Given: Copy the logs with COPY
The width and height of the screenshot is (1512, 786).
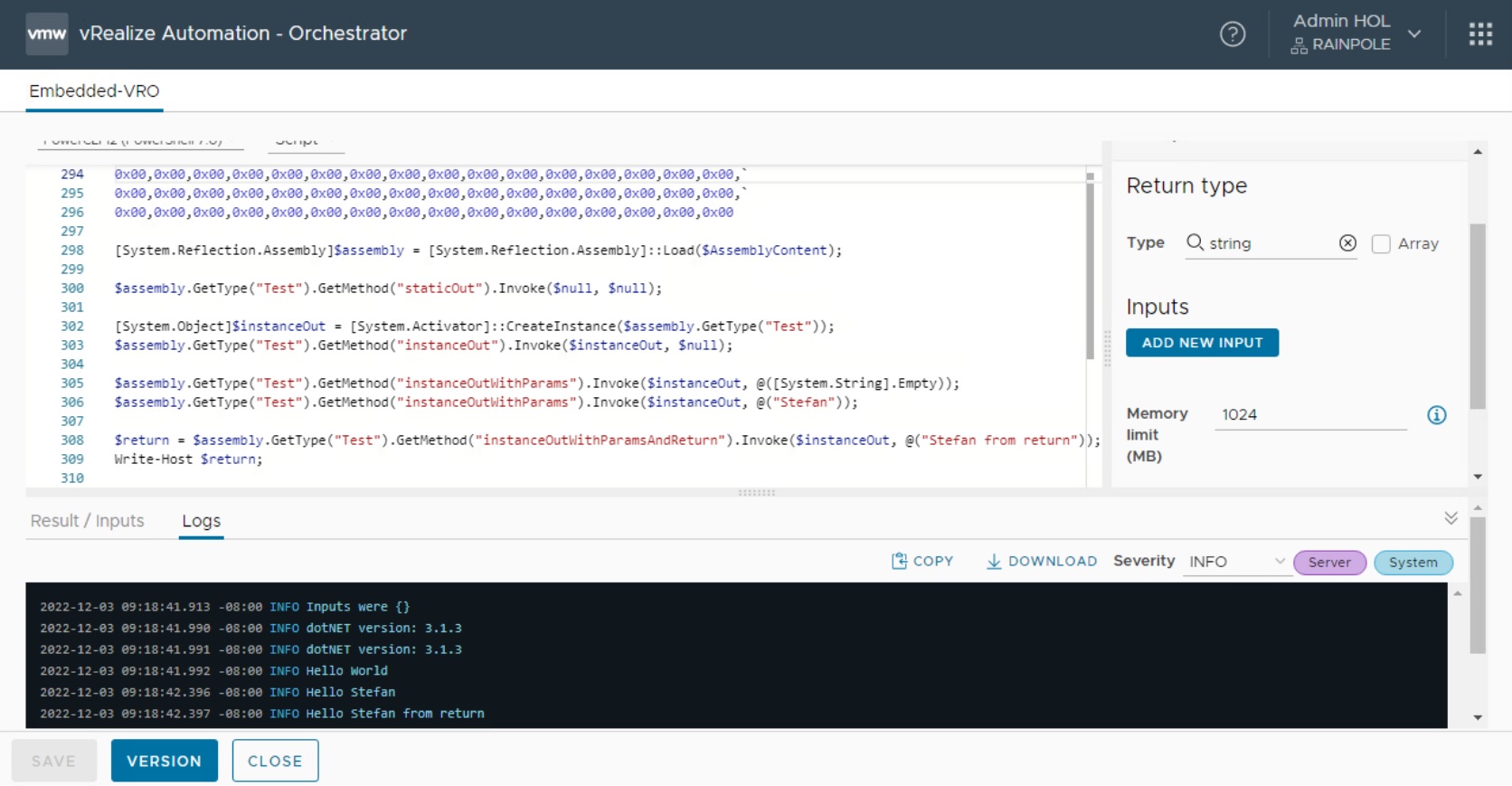Looking at the screenshot, I should 922,562.
